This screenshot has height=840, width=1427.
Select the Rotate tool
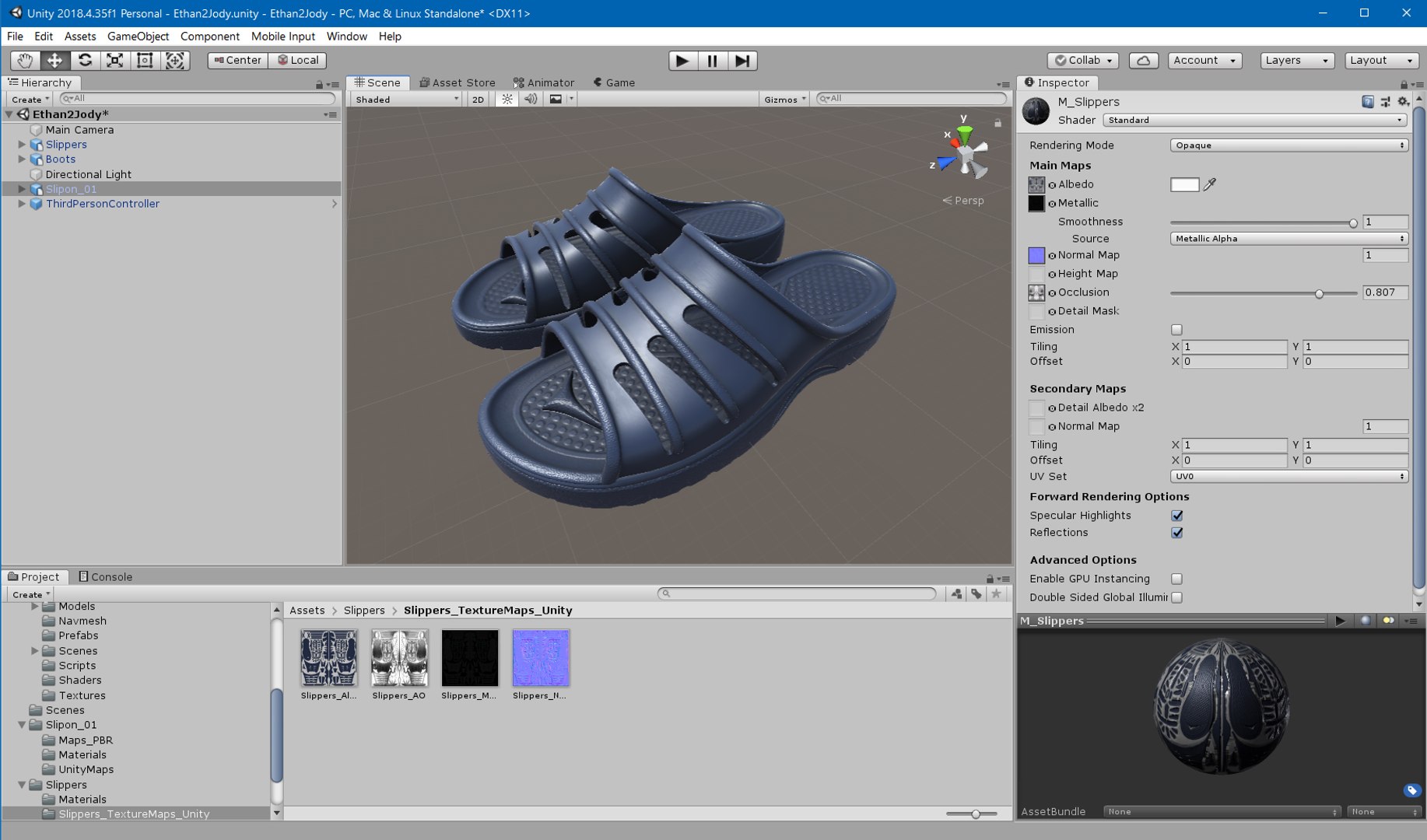tap(85, 61)
